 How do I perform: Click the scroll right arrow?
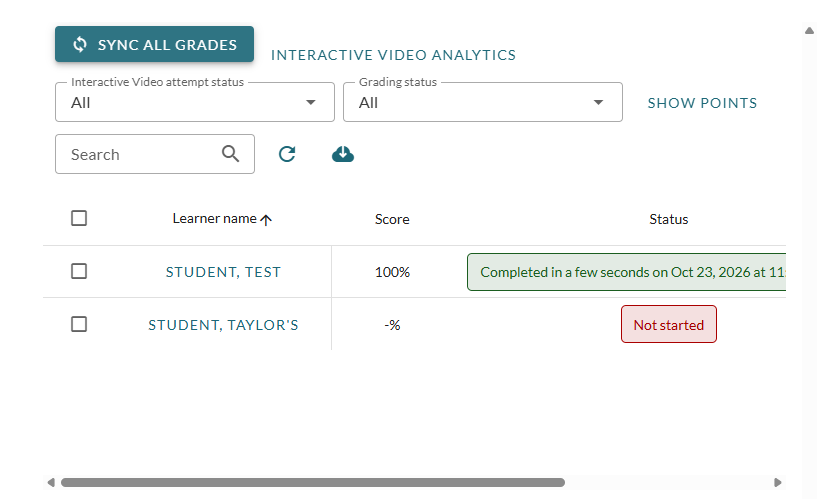[x=778, y=482]
